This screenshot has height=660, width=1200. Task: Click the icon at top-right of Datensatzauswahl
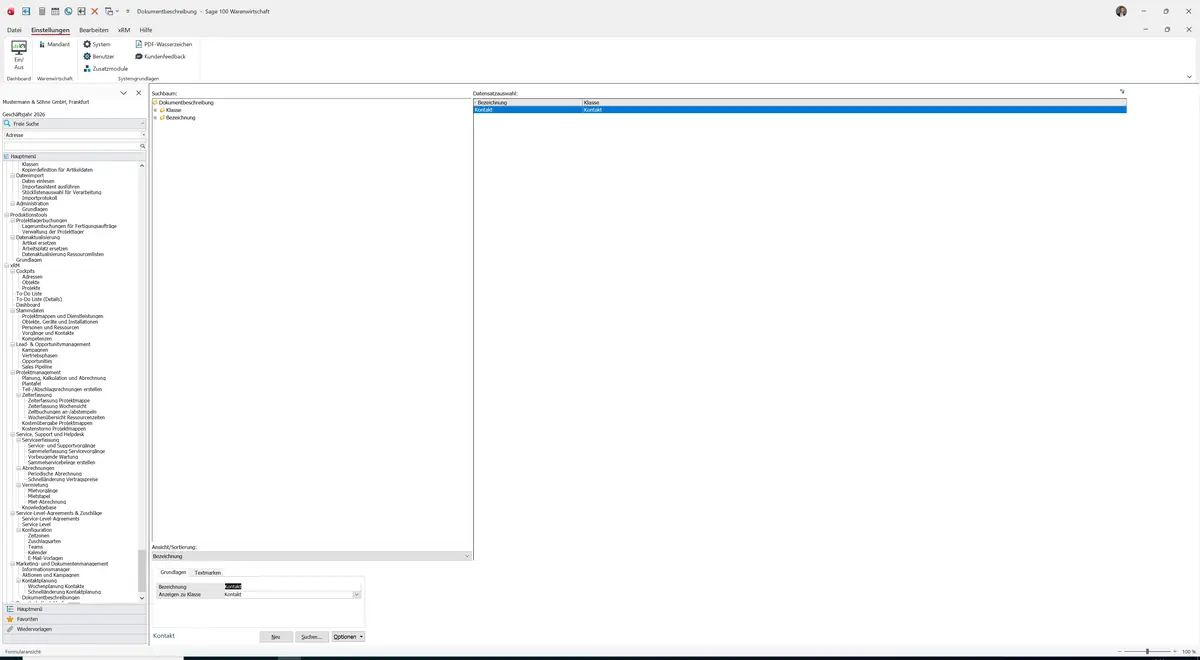[1122, 92]
